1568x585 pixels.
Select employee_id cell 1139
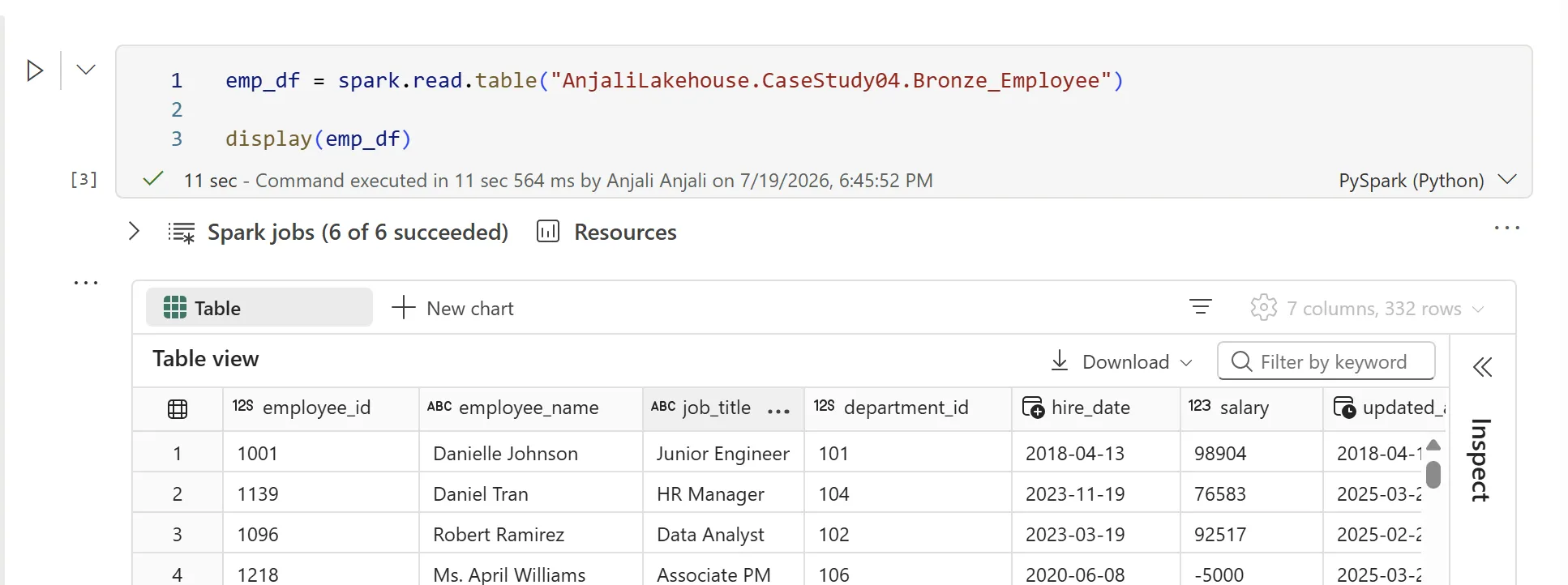point(320,493)
